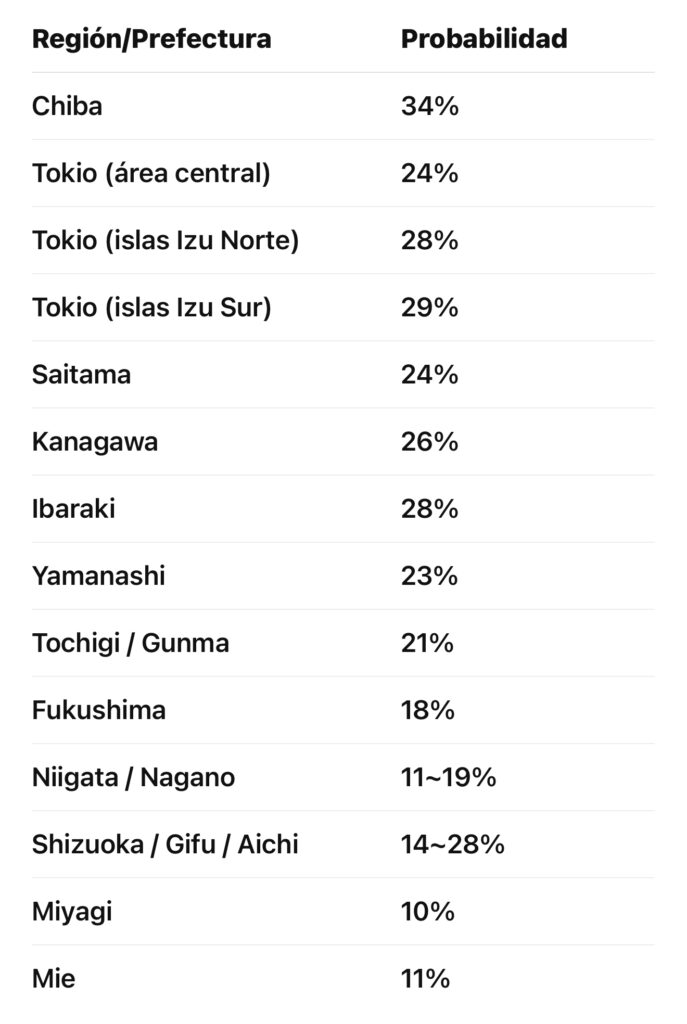This screenshot has height=1024, width=687.
Task: Click the Miyagi row label
Action: click(72, 910)
